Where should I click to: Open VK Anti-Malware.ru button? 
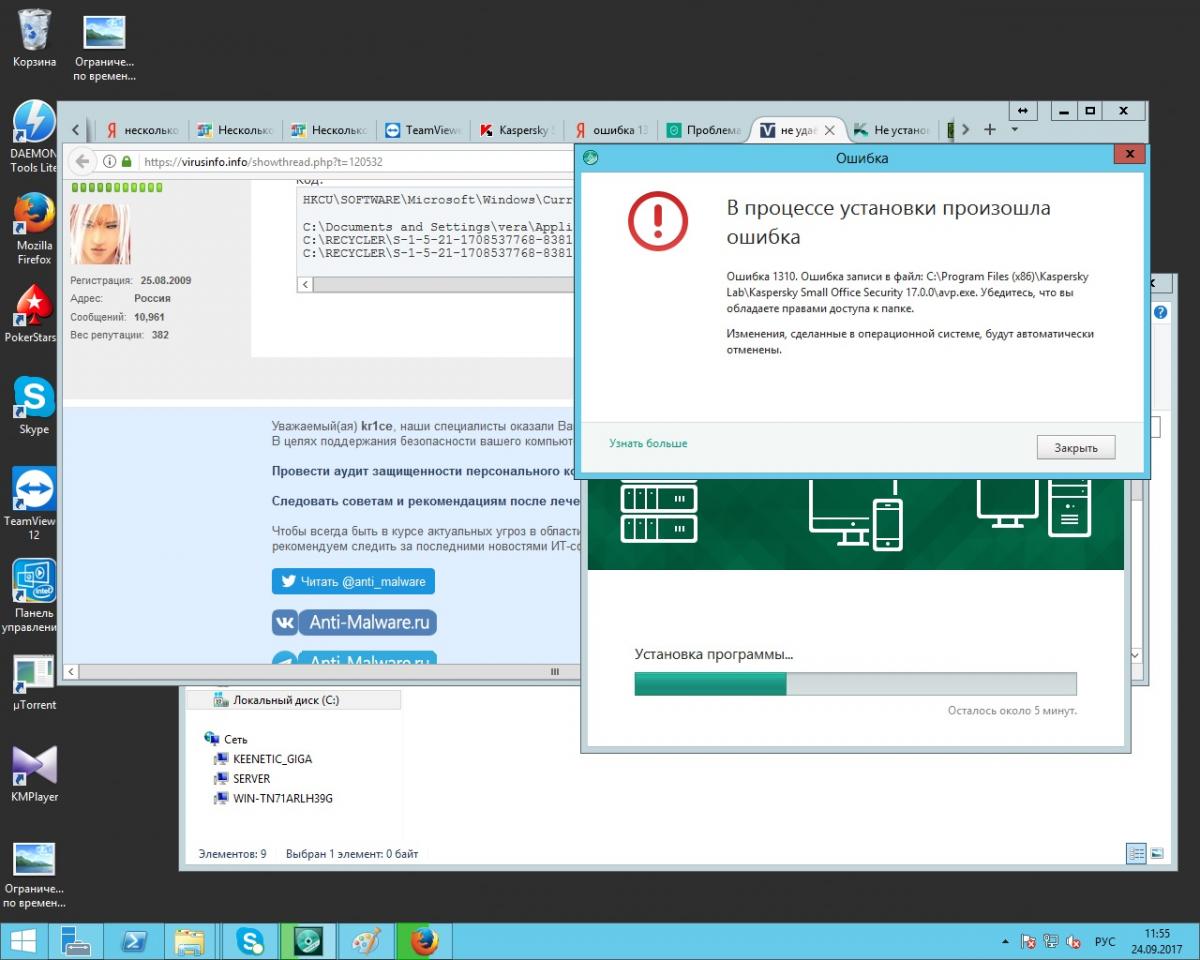coord(354,622)
